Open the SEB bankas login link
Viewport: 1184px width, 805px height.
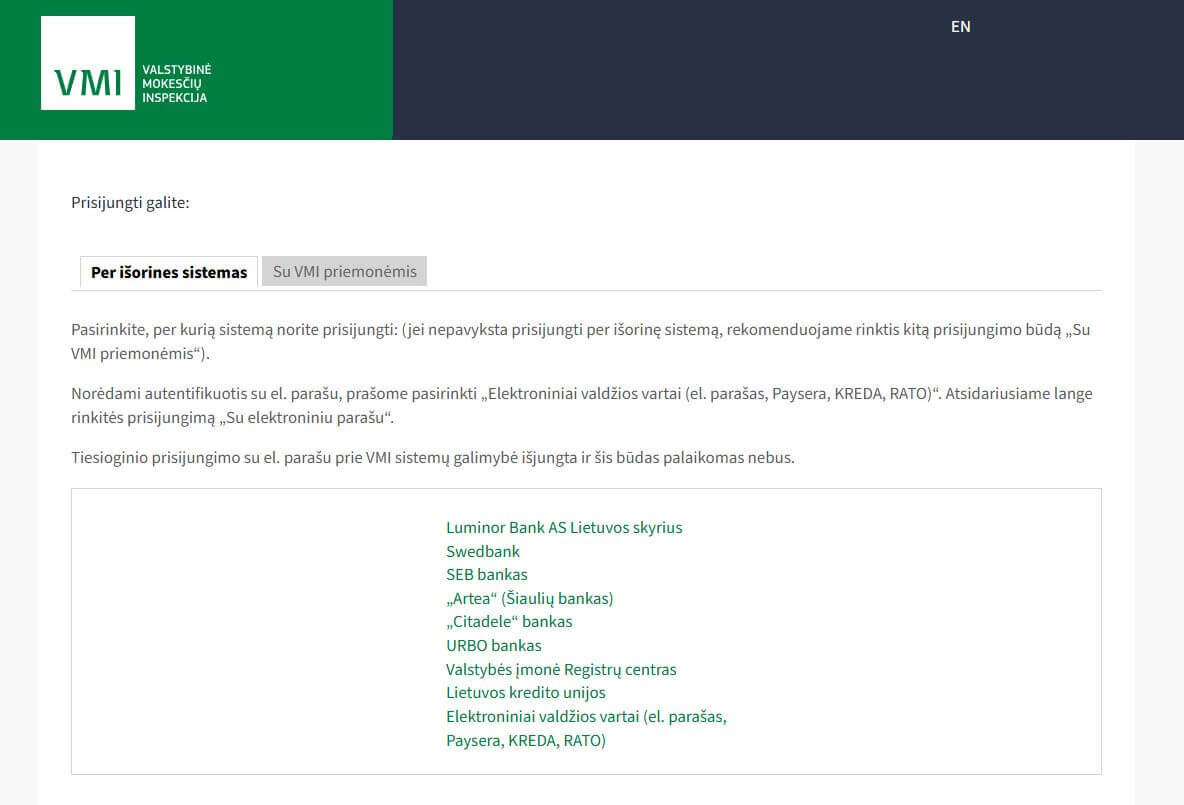click(486, 574)
